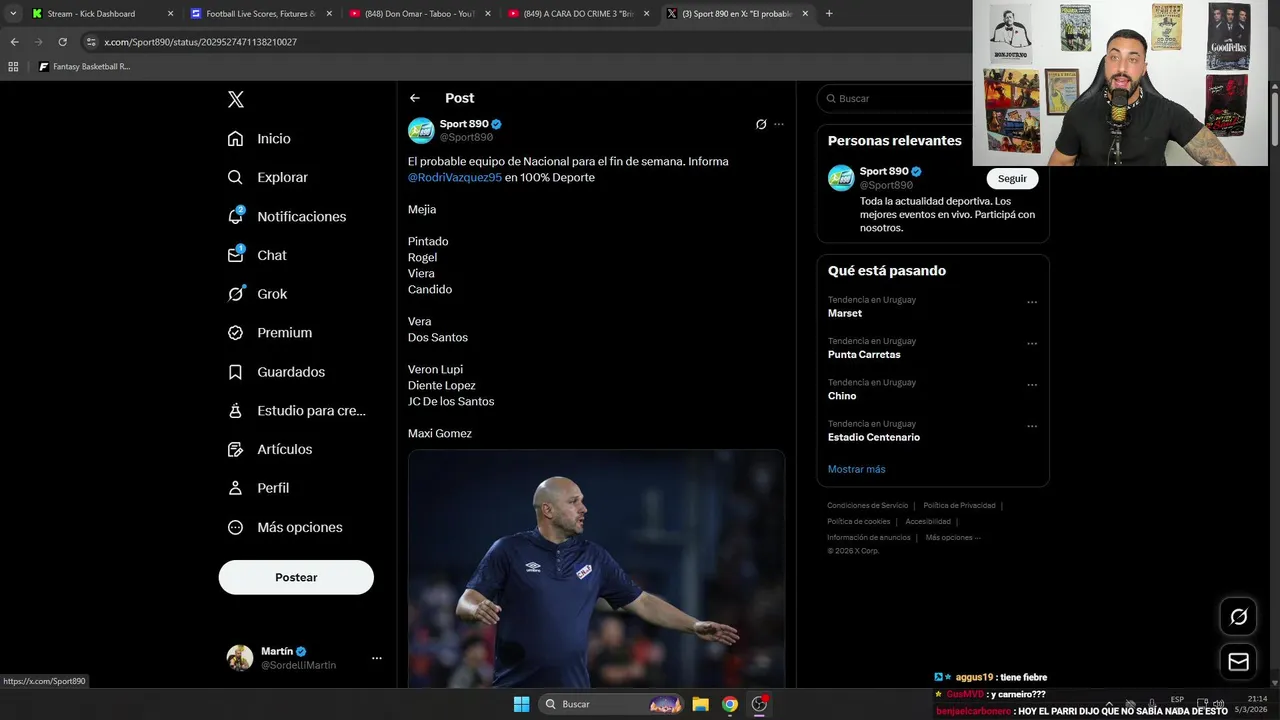Open File Explorer on taskbar
The height and width of the screenshot is (720, 1280).
701,704
